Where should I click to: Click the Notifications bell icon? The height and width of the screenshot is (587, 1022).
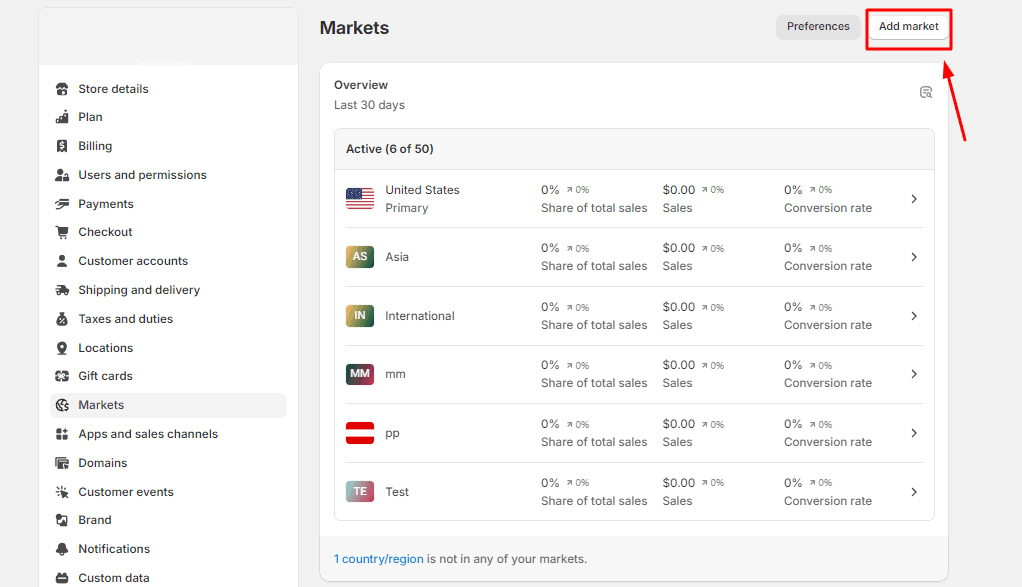pyautogui.click(x=62, y=549)
